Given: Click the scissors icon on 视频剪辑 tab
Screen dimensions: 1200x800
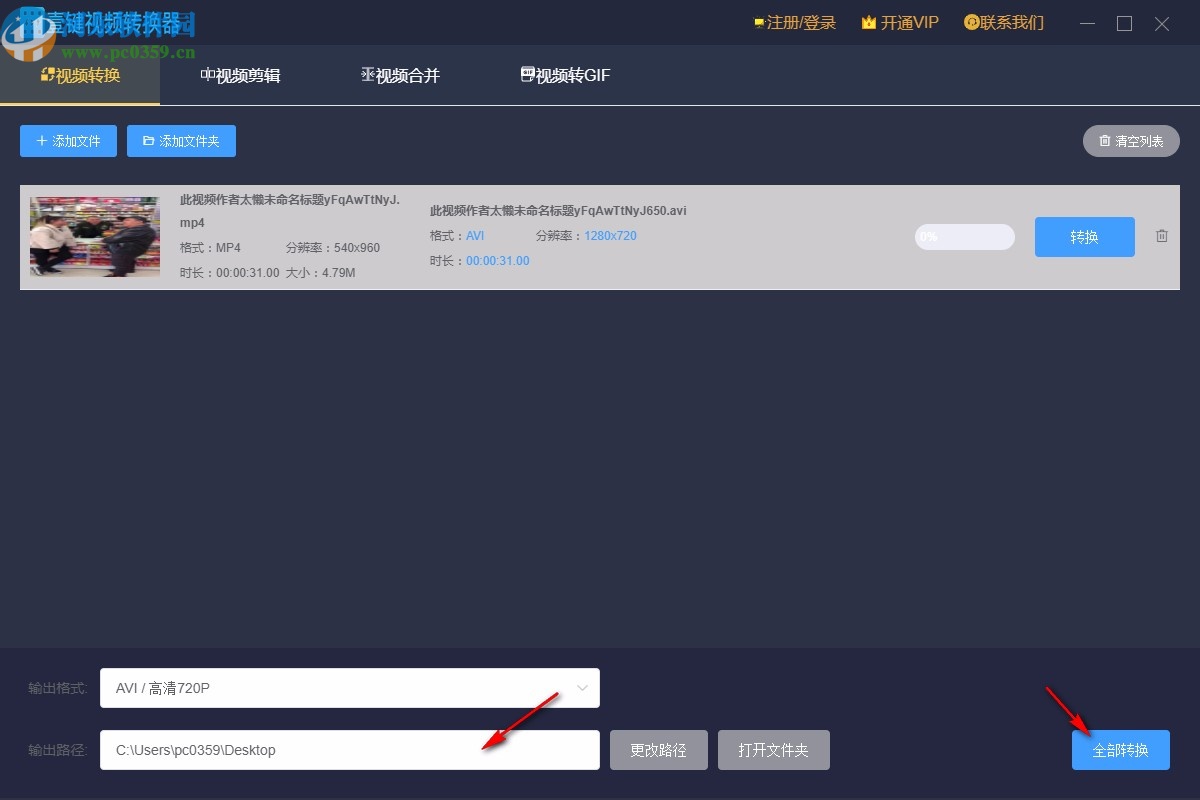Looking at the screenshot, I should click(208, 73).
